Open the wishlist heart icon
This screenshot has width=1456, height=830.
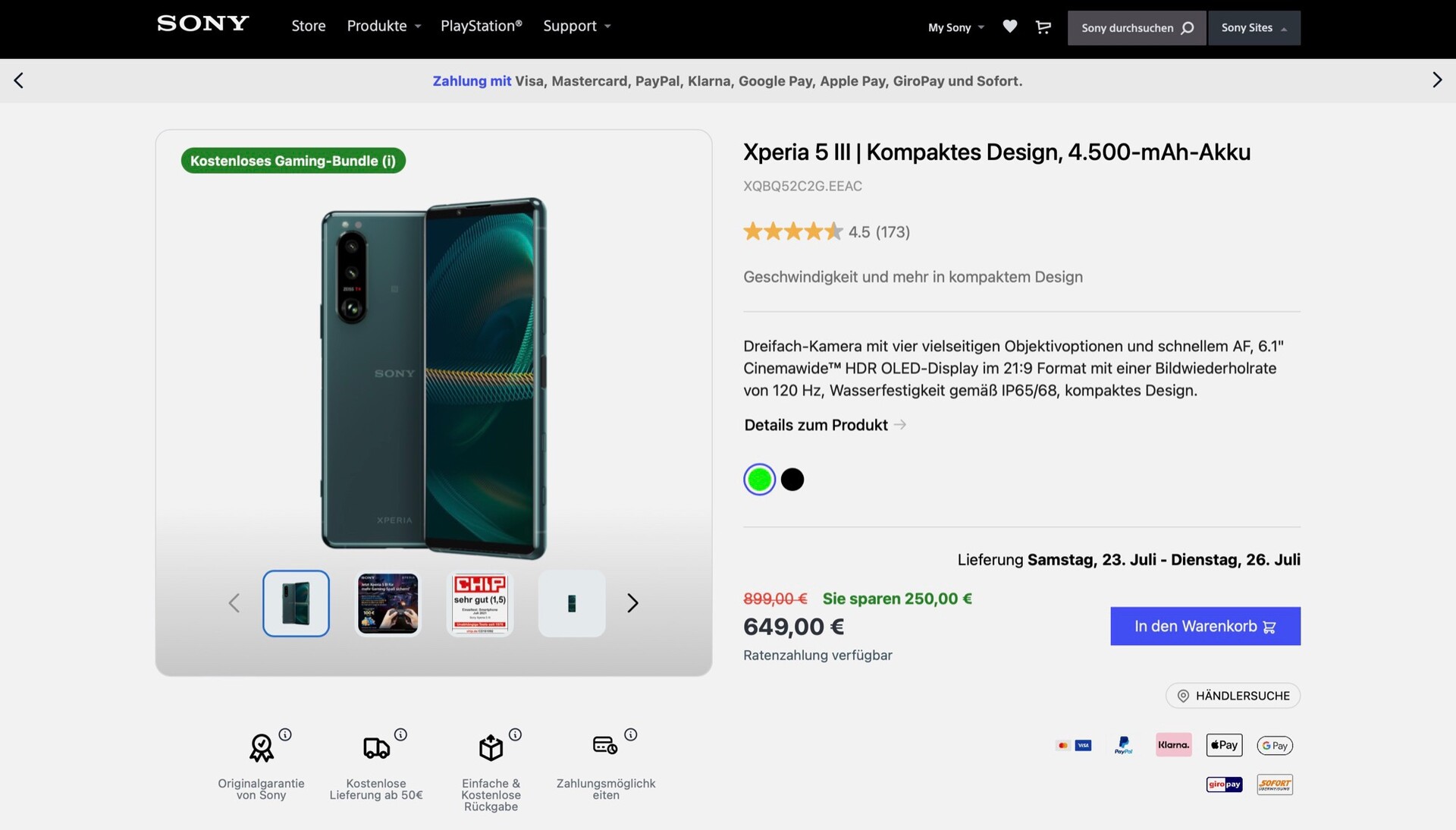point(1009,27)
